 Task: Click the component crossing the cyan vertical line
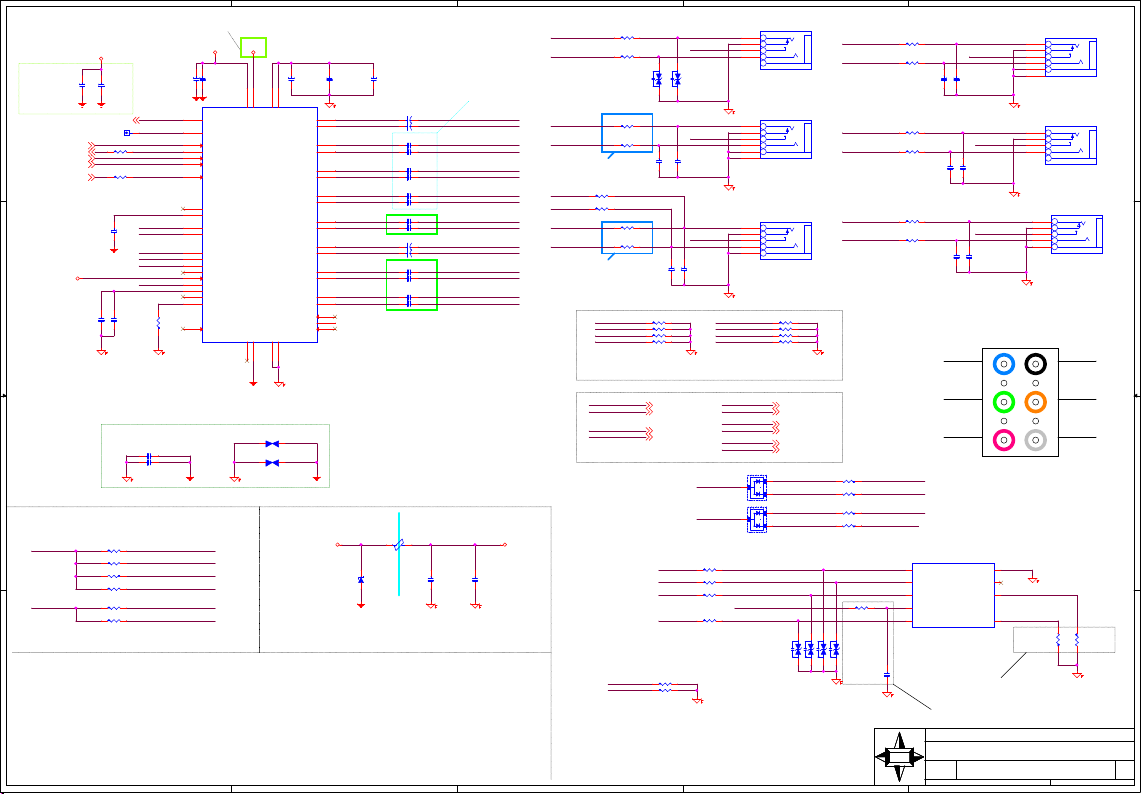click(398, 545)
